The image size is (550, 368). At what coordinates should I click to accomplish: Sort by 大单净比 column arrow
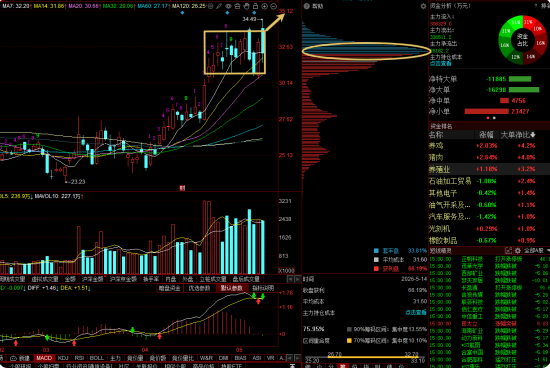tap(533, 135)
